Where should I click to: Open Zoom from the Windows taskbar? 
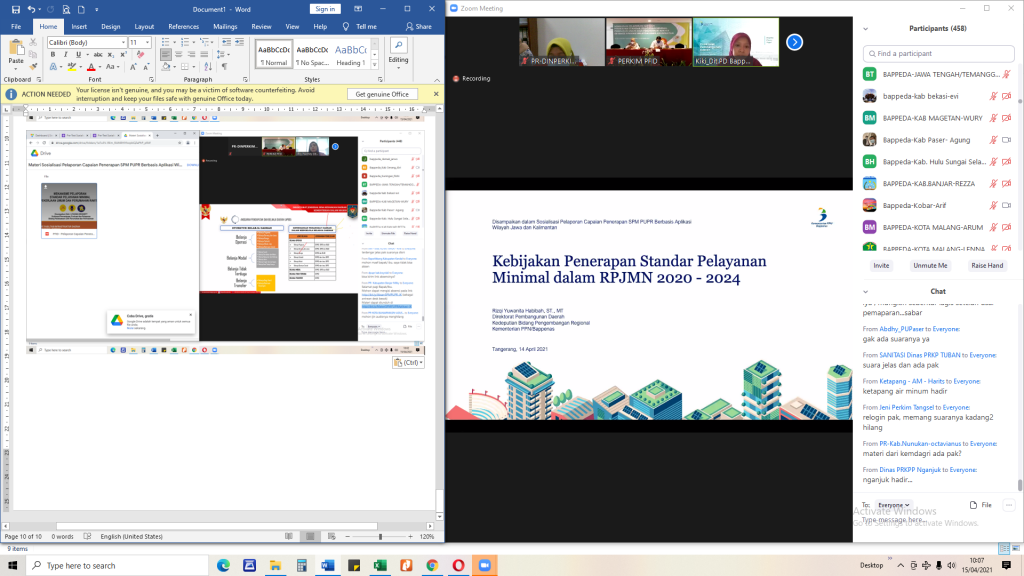click(x=484, y=565)
